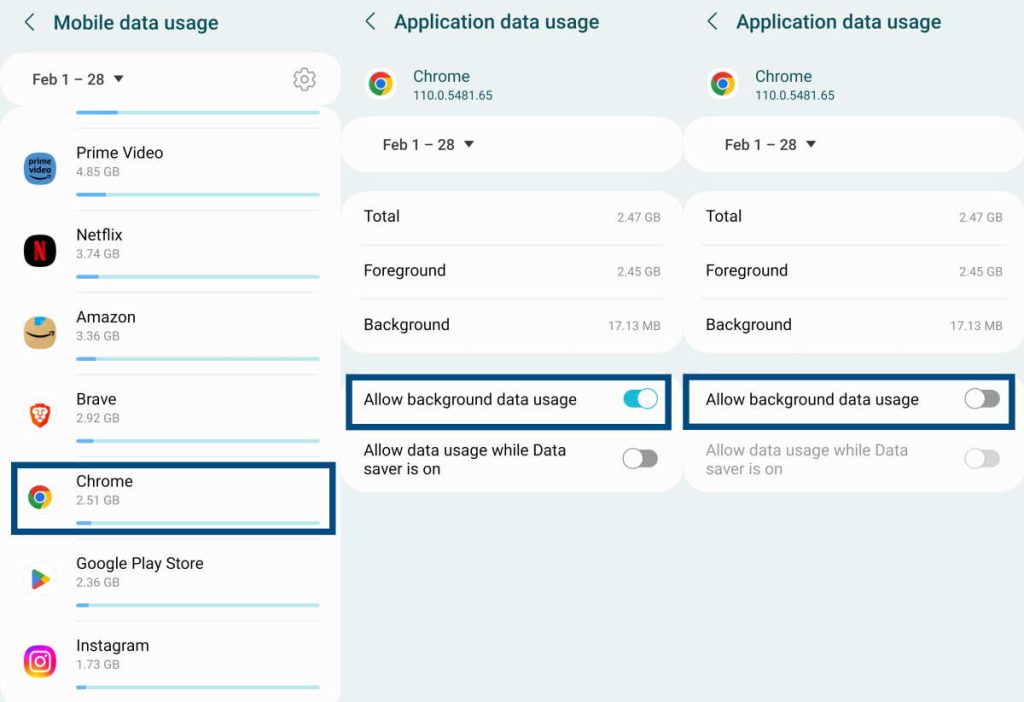Tap Chrome version 110.0.5481.65 in middle screen
The width and height of the screenshot is (1024, 702).
[453, 95]
